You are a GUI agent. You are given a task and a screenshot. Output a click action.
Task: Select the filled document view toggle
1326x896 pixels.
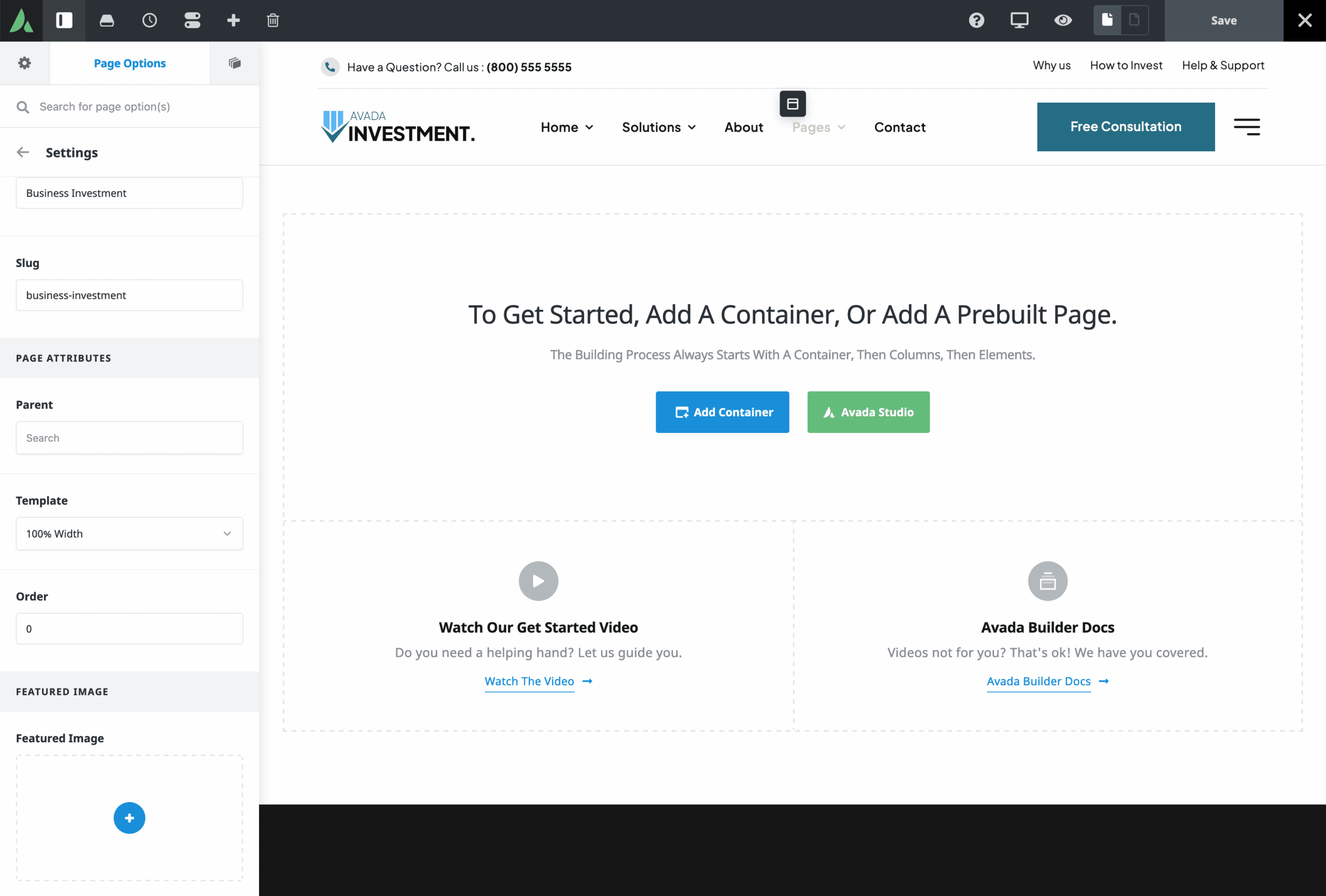(1107, 19)
